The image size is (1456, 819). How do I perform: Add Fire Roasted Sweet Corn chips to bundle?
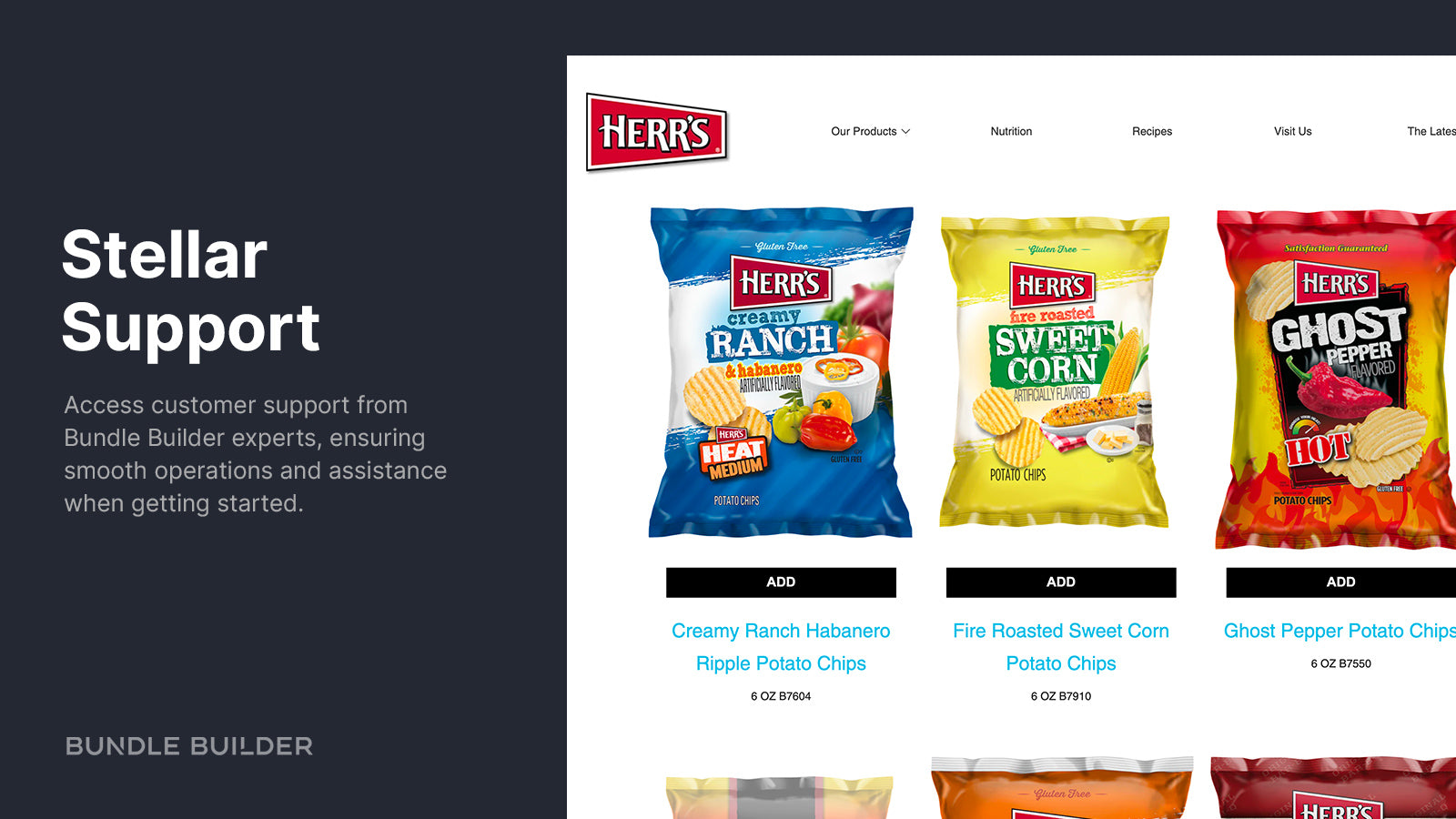[1061, 582]
